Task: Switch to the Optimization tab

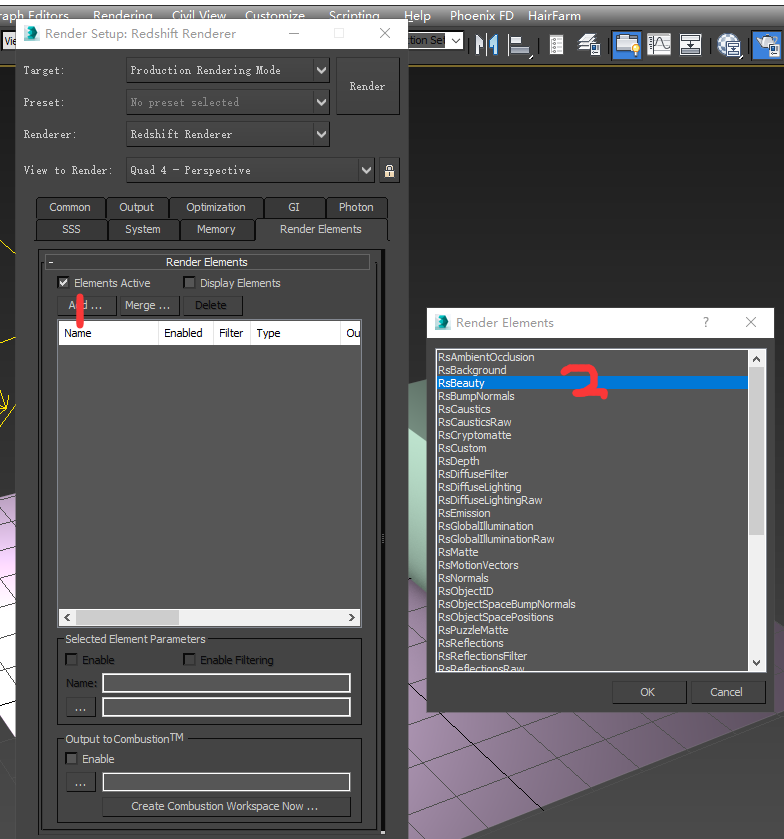Action: pos(216,208)
